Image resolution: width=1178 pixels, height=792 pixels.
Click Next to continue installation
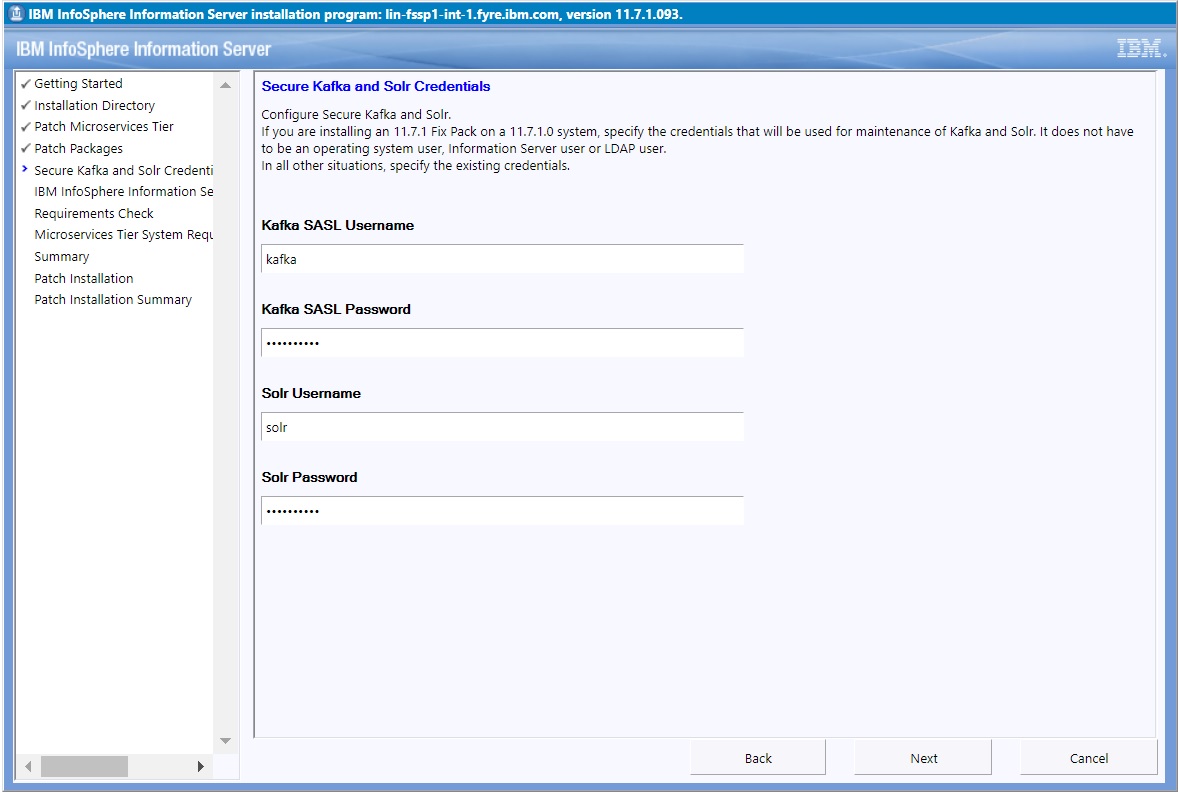click(x=923, y=758)
